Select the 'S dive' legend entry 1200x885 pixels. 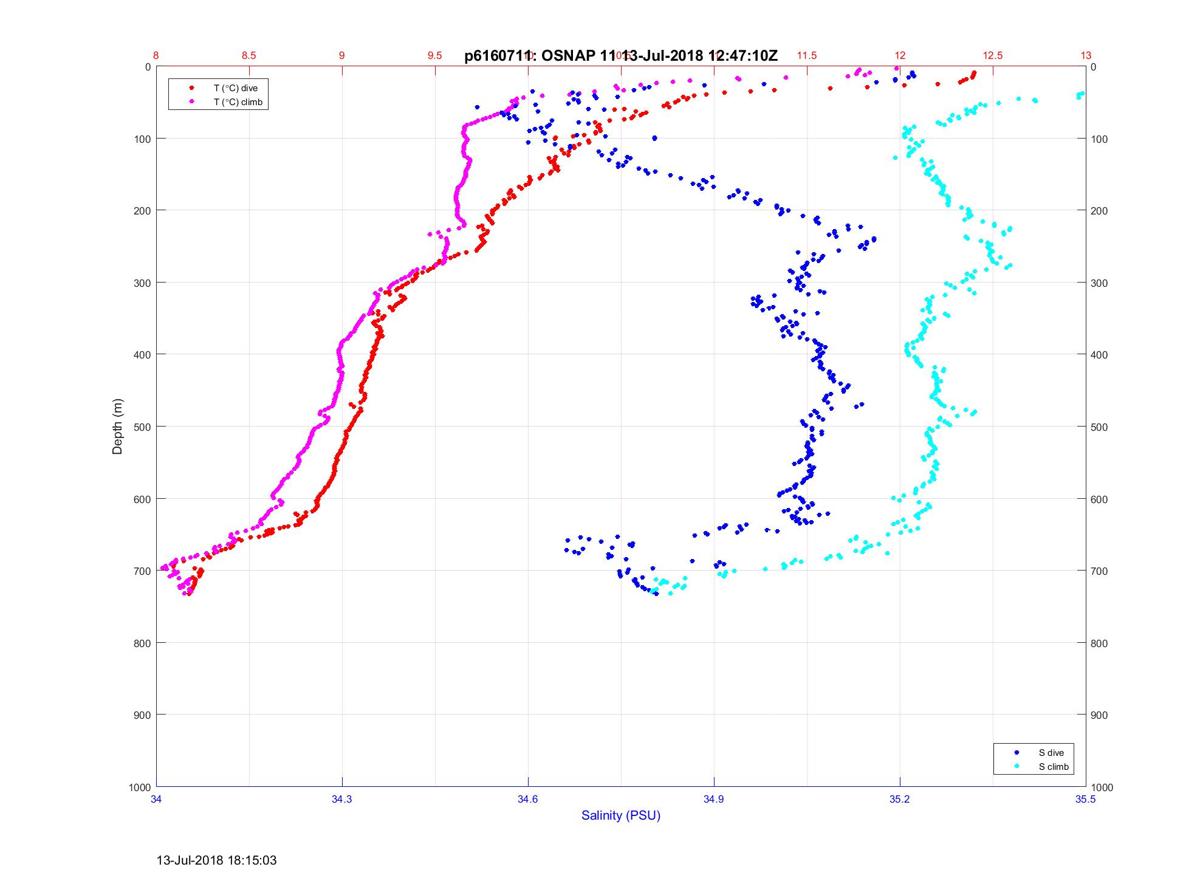coord(1051,752)
